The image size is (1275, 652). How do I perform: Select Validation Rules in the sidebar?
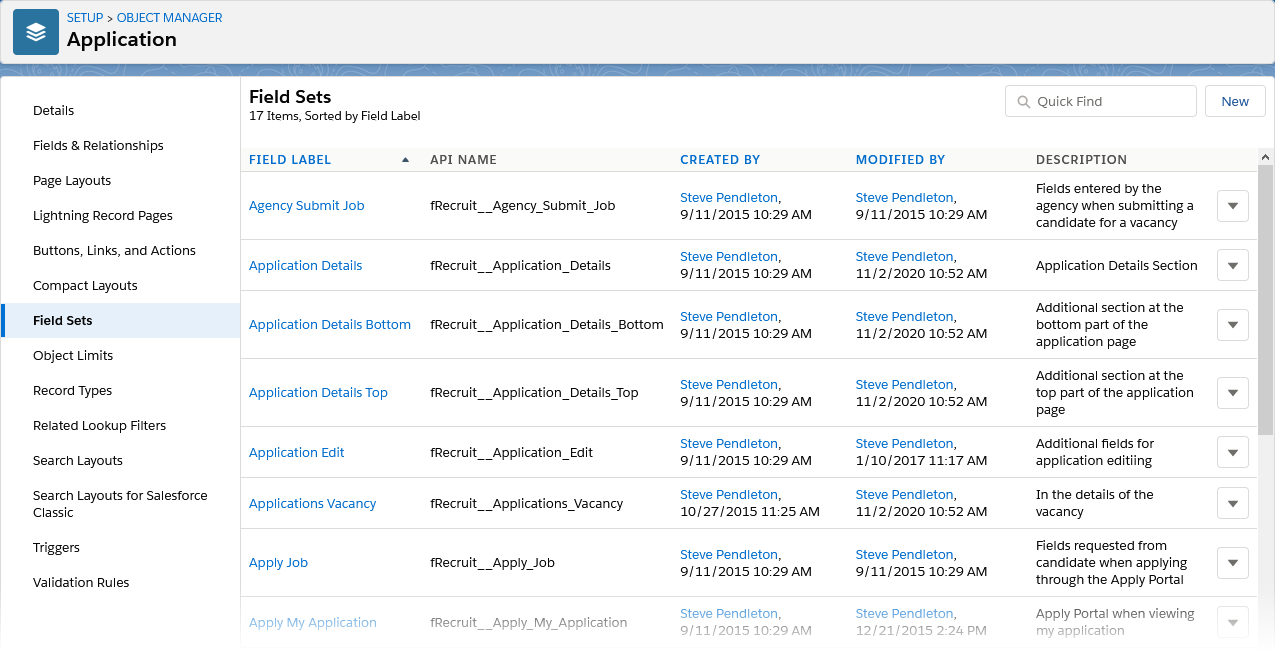tap(81, 583)
